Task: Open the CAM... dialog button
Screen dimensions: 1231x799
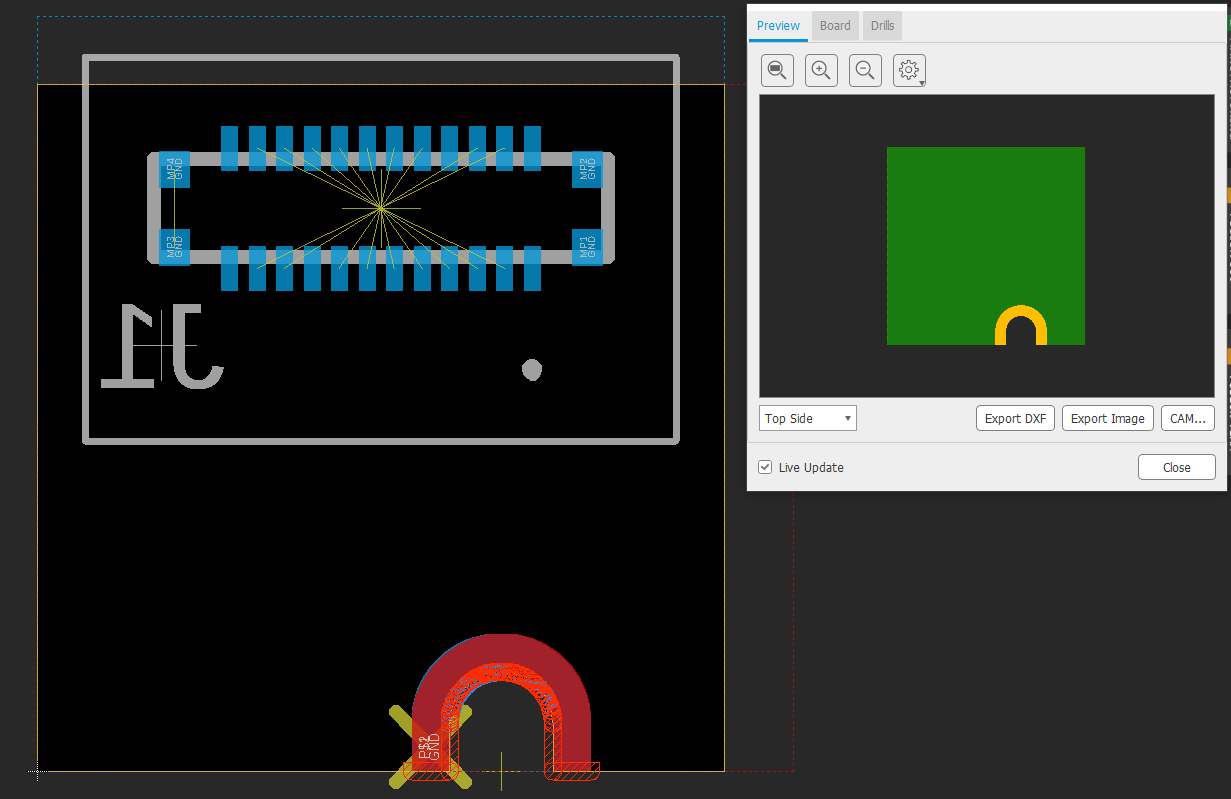Action: tap(1187, 418)
